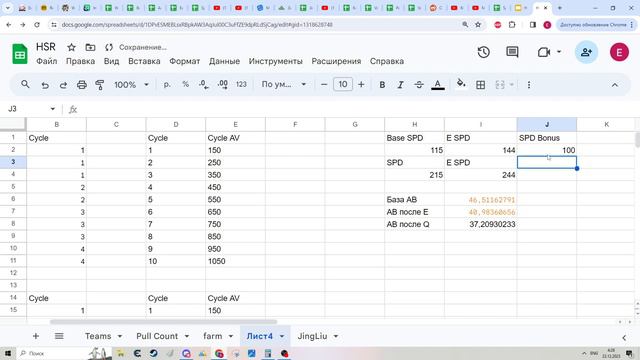Decrease font size with minus

click(324, 84)
